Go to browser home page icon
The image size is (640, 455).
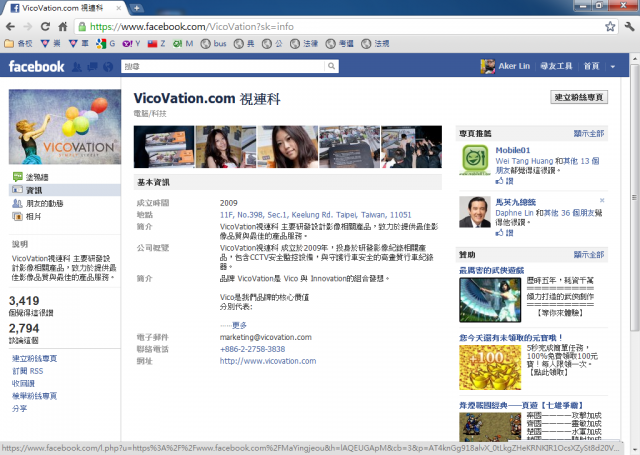62,27
